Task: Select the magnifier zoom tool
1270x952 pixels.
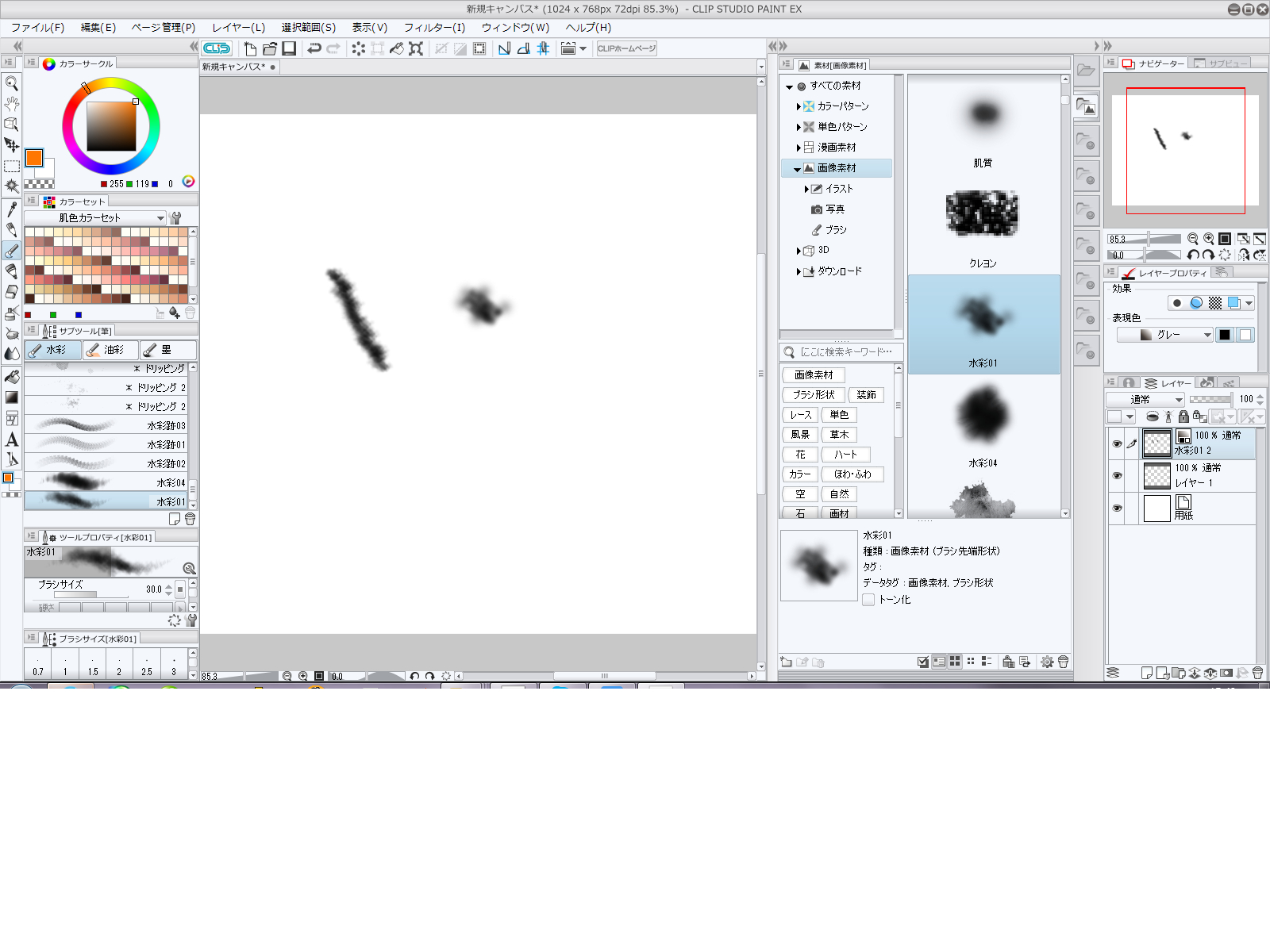Action: pos(12,83)
